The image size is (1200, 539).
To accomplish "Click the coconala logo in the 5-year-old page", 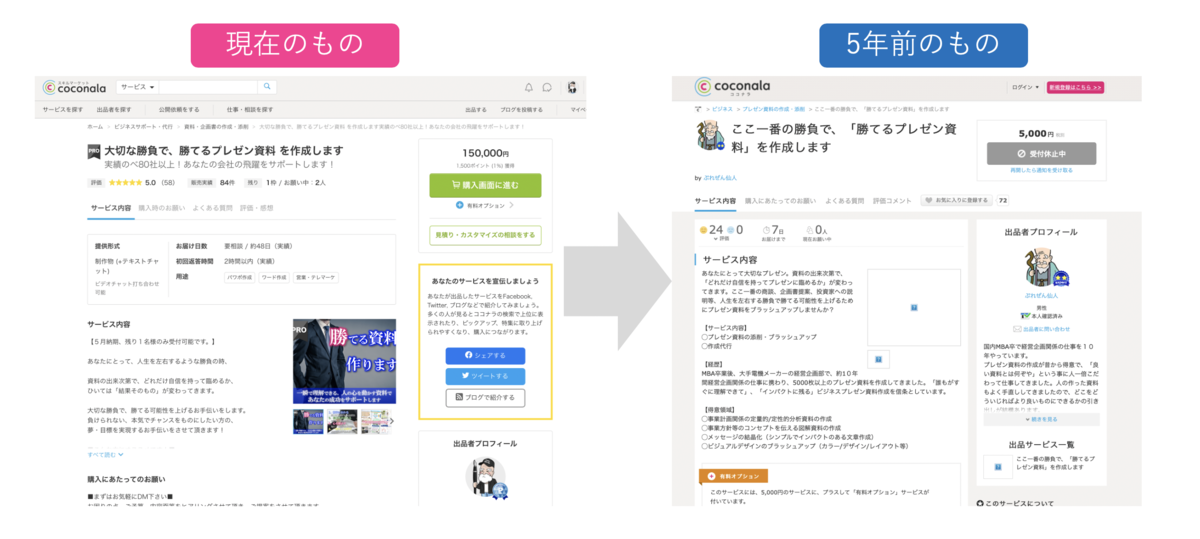I will click(x=735, y=87).
